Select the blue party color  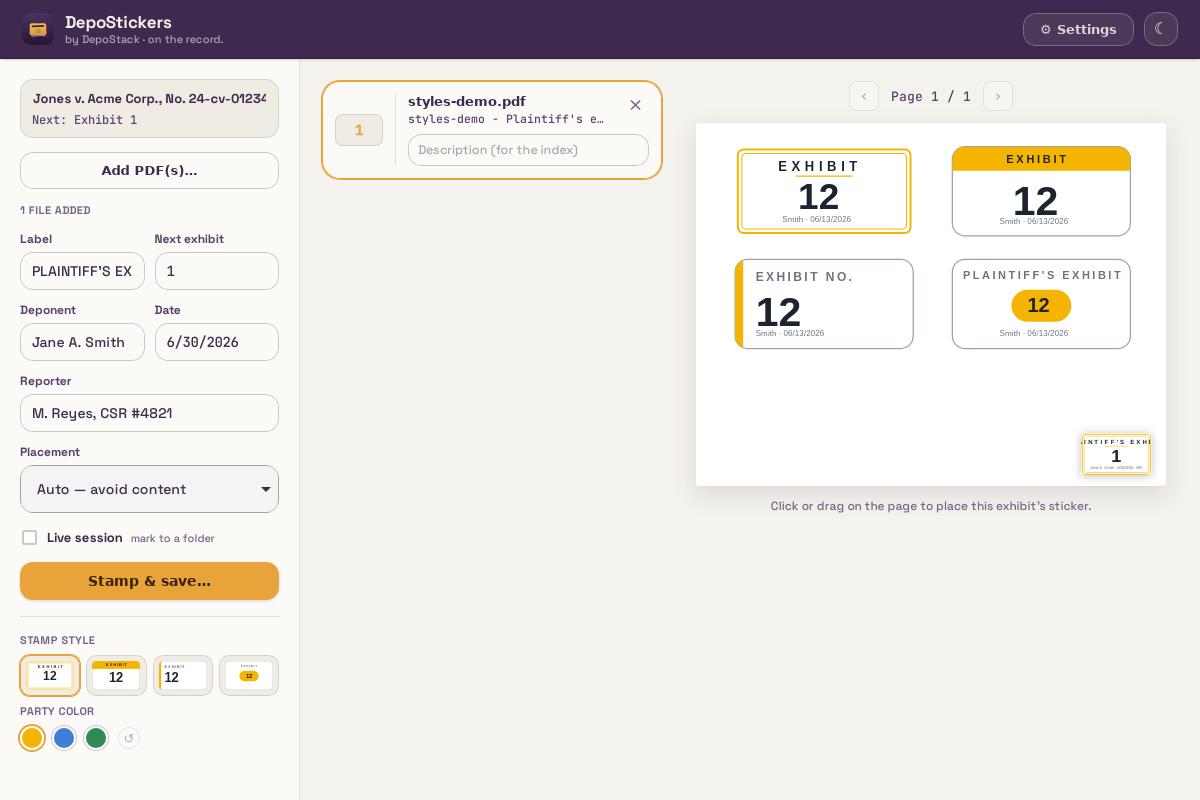point(64,738)
